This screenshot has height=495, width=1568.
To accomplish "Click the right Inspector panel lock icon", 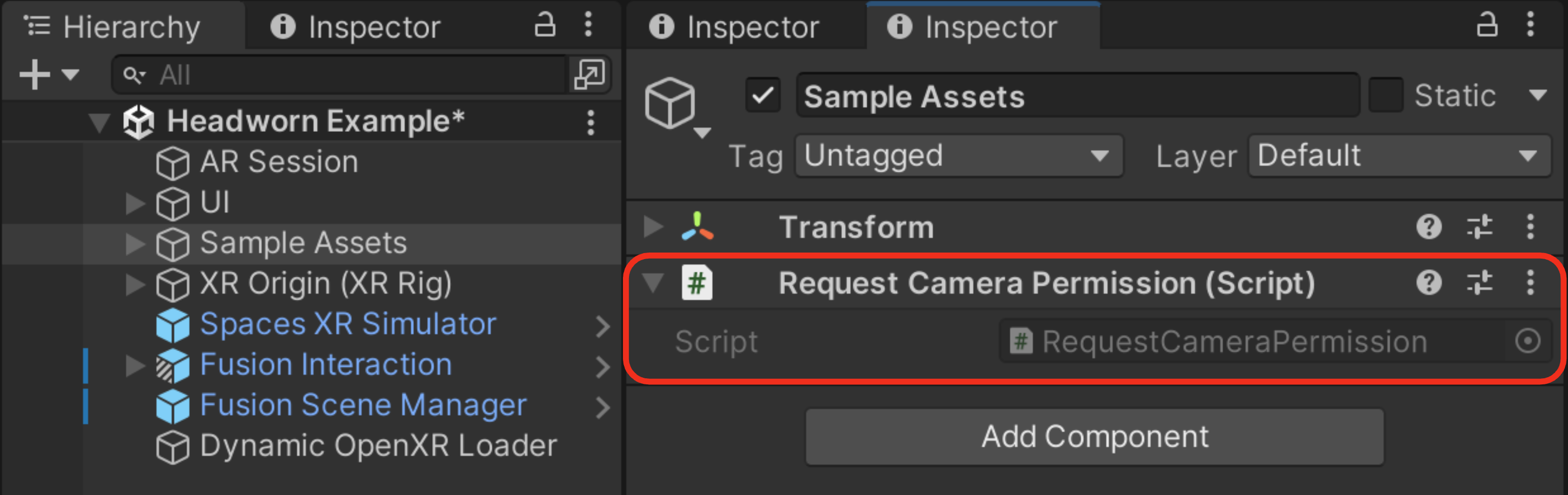I will click(x=1487, y=26).
